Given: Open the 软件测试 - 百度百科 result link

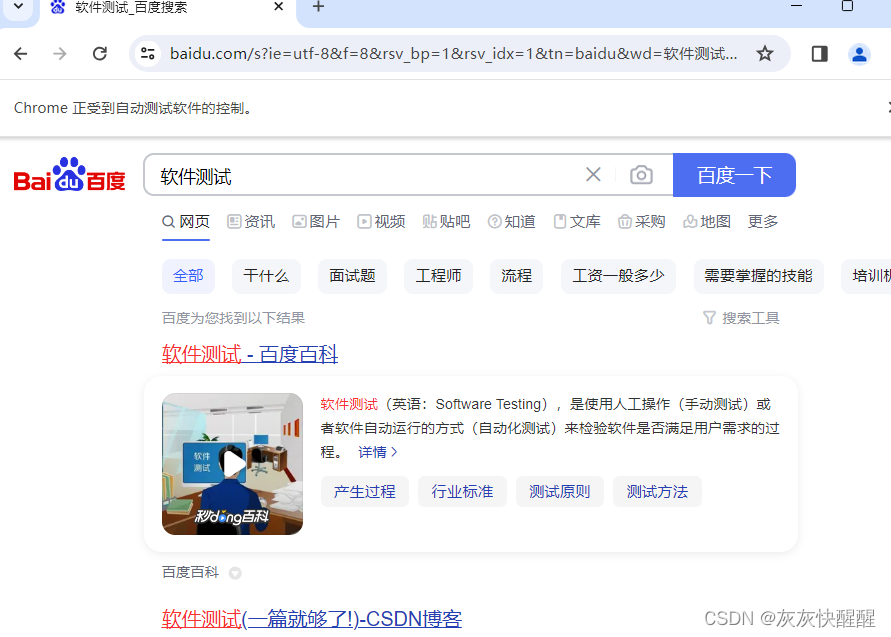Looking at the screenshot, I should point(250,354).
